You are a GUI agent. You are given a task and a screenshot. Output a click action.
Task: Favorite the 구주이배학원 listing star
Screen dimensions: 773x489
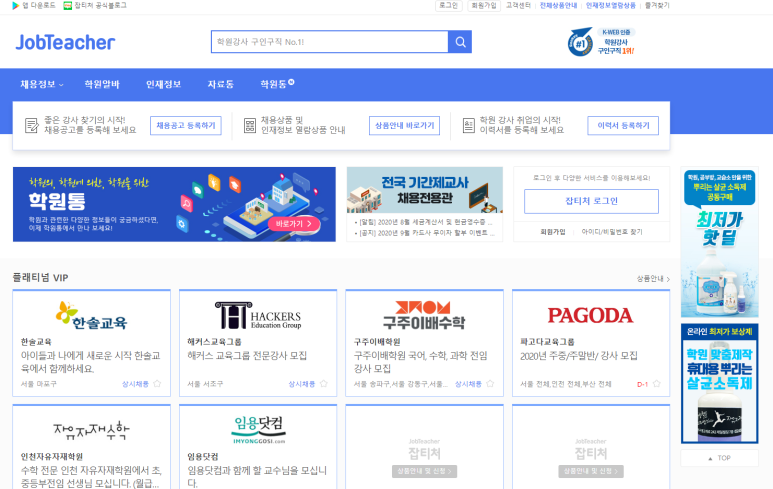point(490,384)
